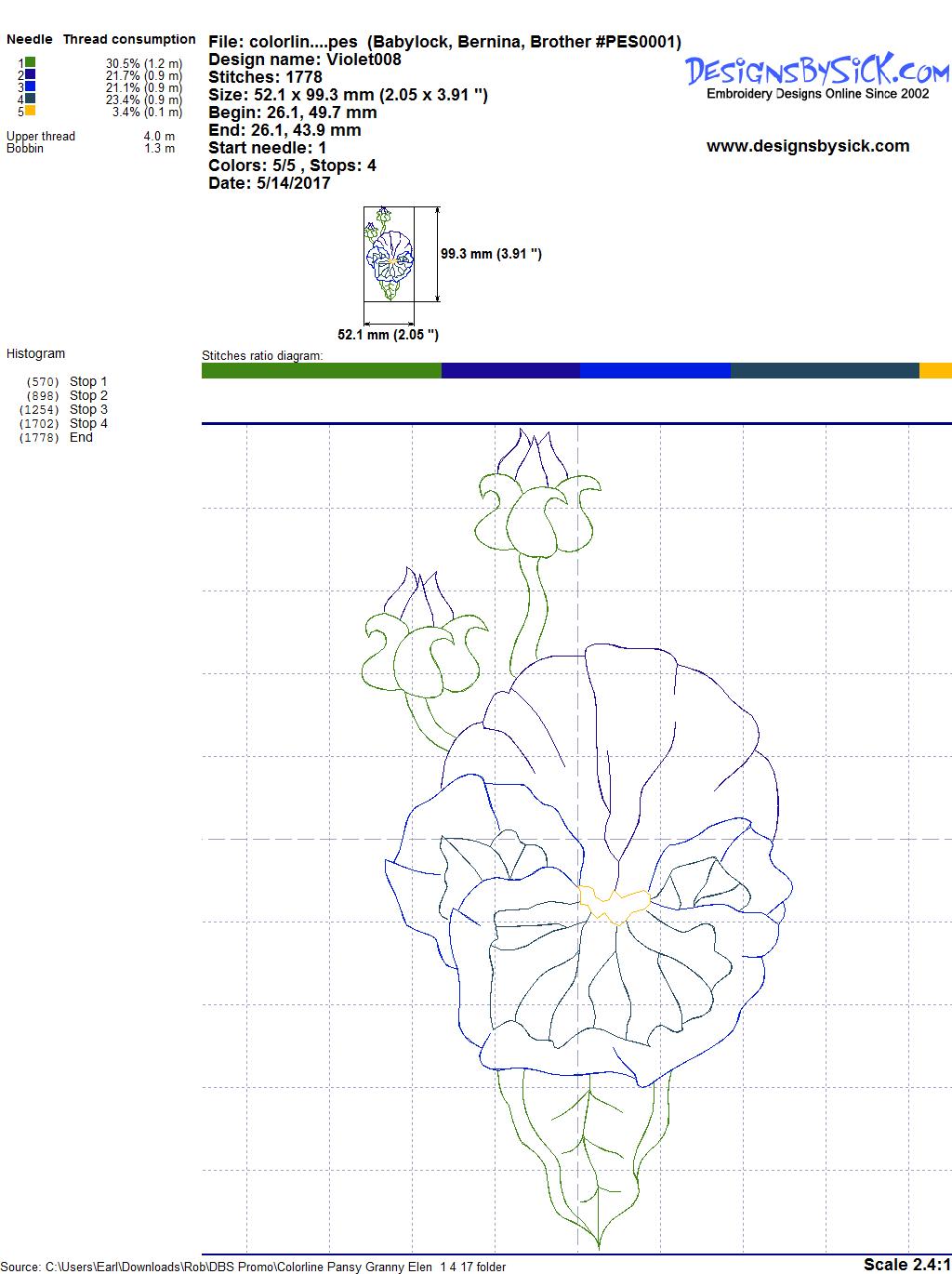Open the www.designsbysick.com link
The image size is (952, 1274).
point(807,146)
